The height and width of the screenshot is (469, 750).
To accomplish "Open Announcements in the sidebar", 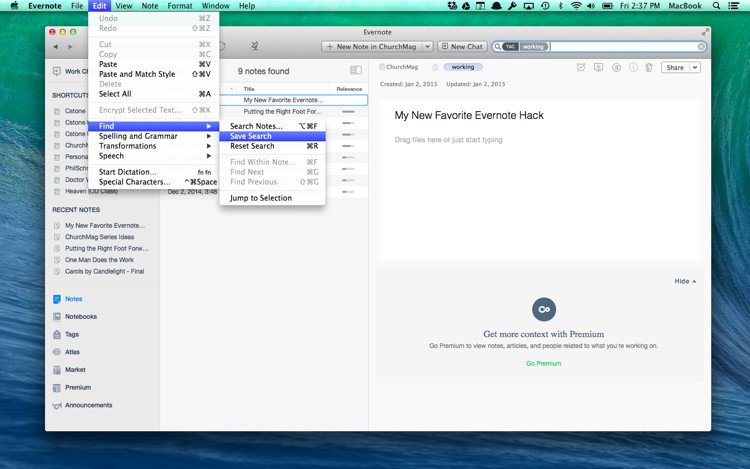I will (x=83, y=405).
